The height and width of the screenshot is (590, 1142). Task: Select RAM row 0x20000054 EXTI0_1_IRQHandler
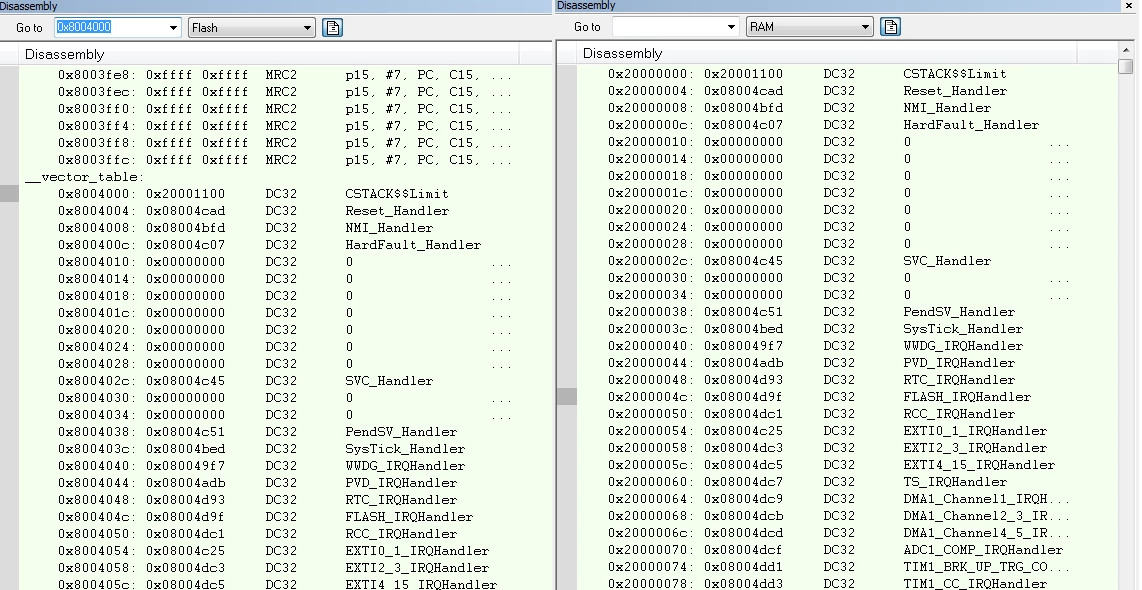pos(828,430)
